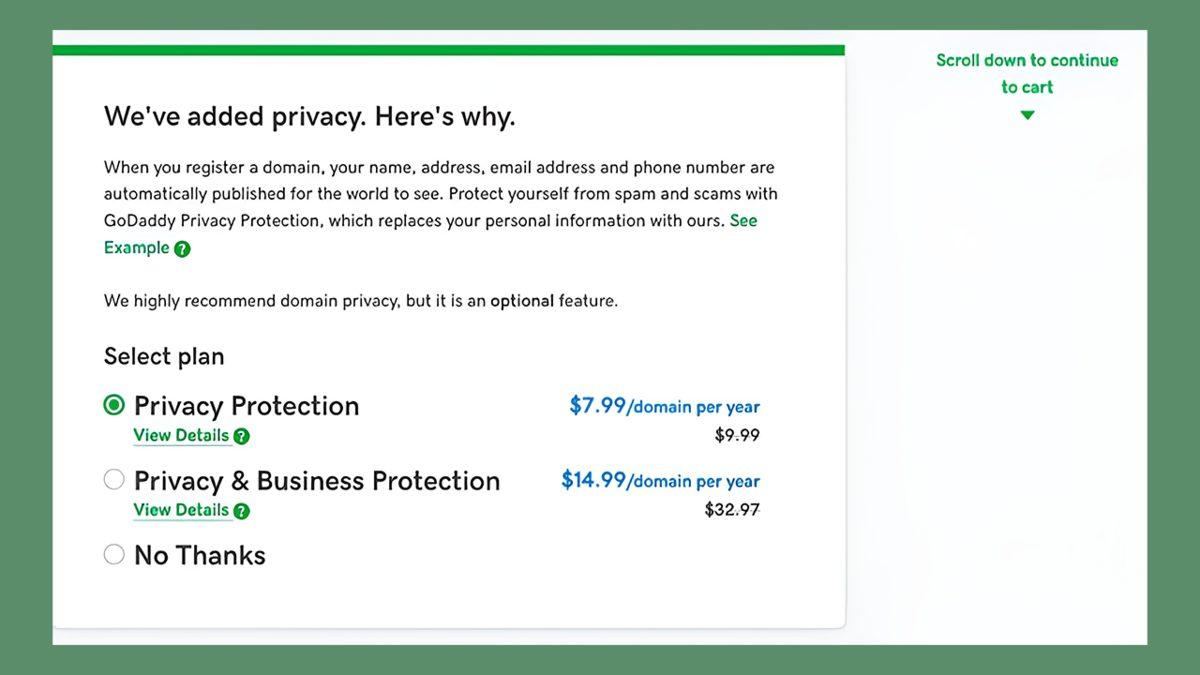This screenshot has width=1200, height=675.
Task: Click the question mark next to Privacy Protection's View Details
Action: (x=241, y=436)
